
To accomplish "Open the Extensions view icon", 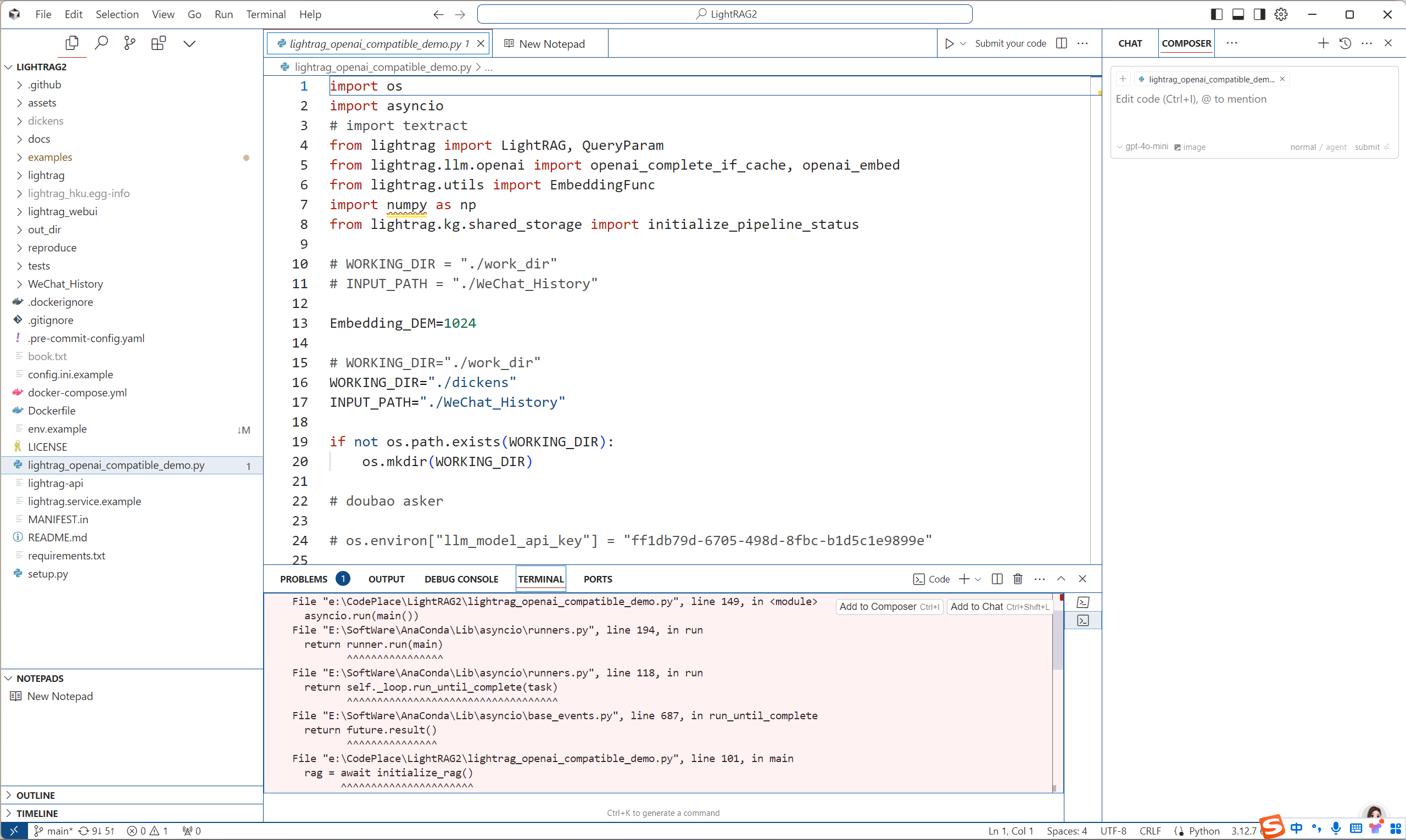I will pos(159,43).
